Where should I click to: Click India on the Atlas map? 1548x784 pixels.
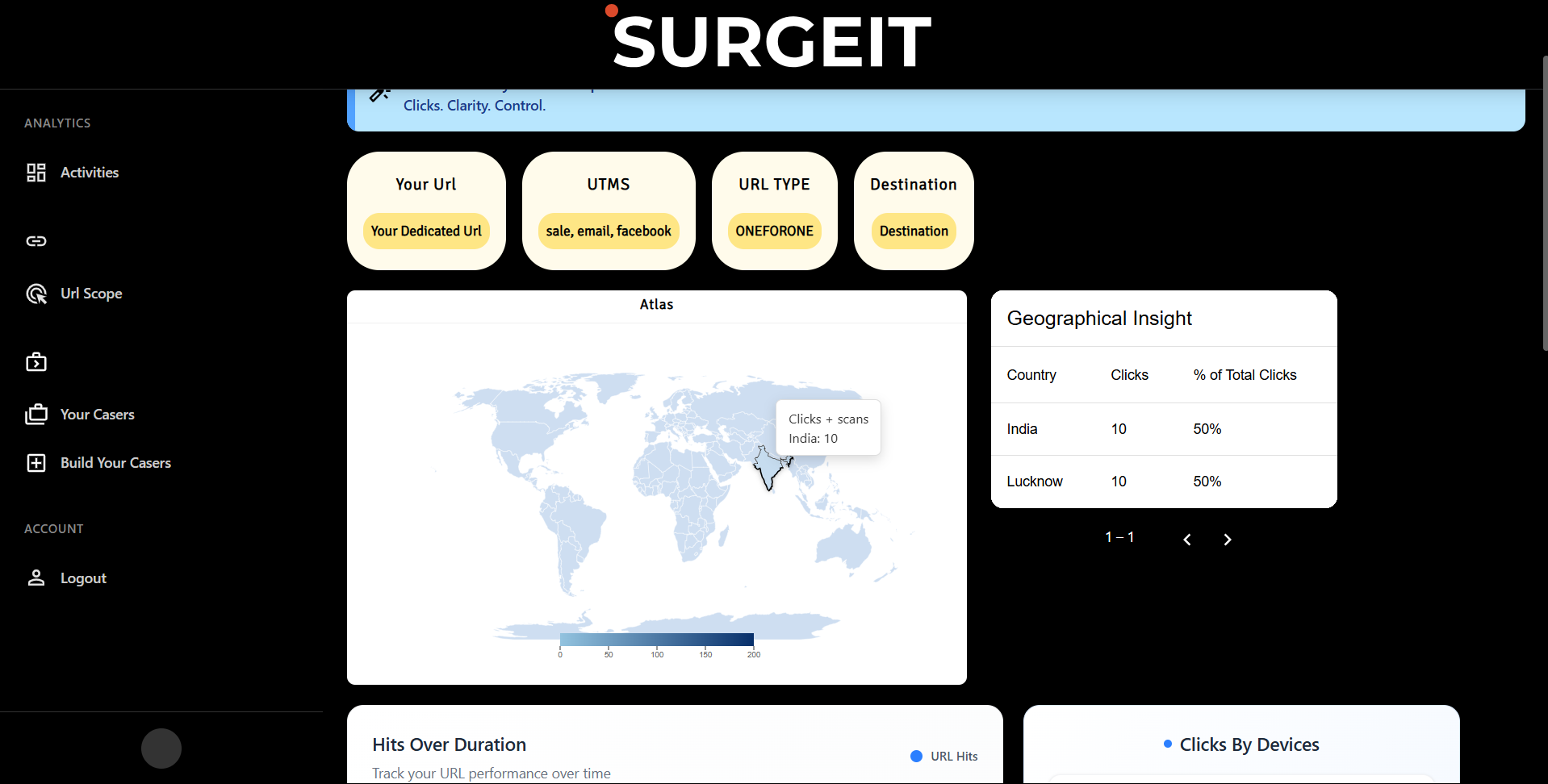768,470
